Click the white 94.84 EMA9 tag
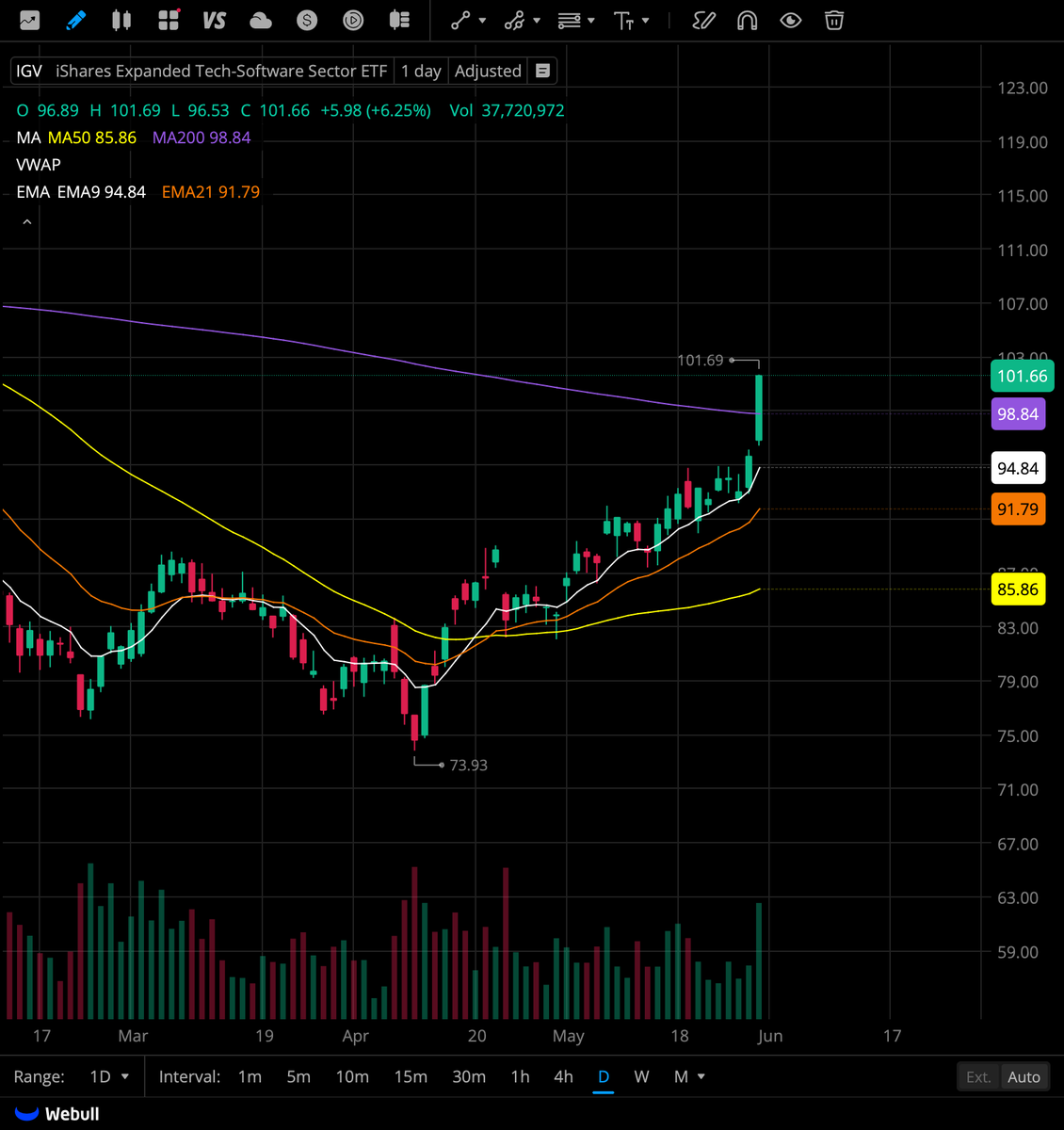1064x1130 pixels. [x=1018, y=468]
